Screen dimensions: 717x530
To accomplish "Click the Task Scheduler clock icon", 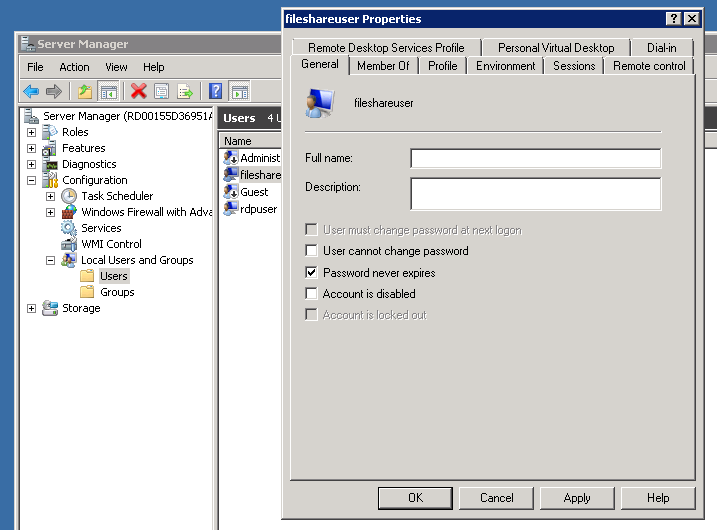I will [x=69, y=196].
